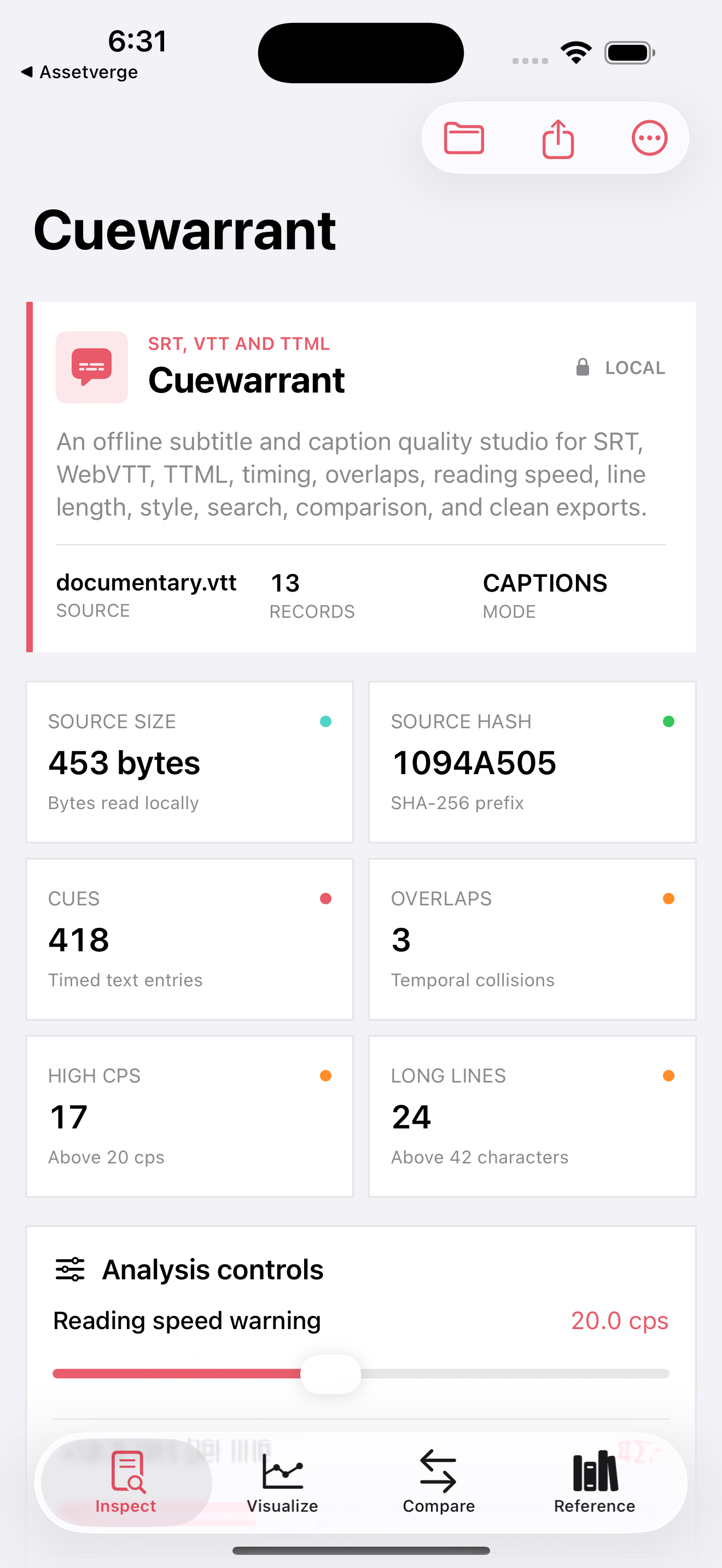Tap the 20.0 cps value

pos(619,1321)
